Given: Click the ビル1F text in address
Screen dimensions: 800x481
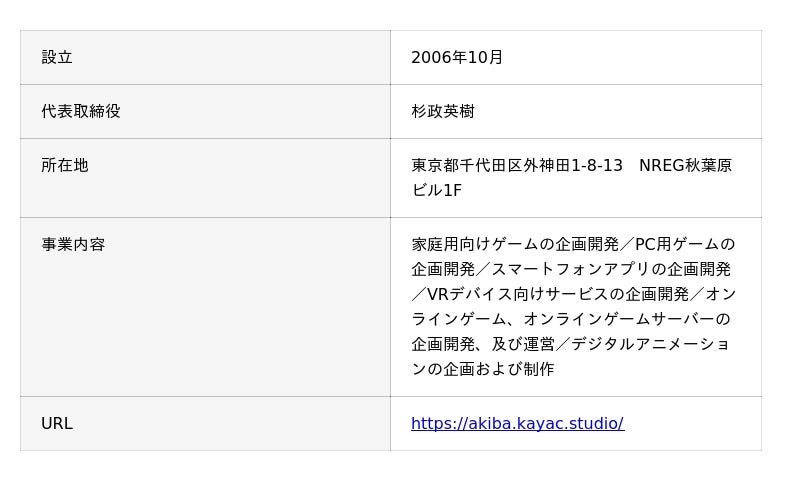Looking at the screenshot, I should tap(437, 190).
